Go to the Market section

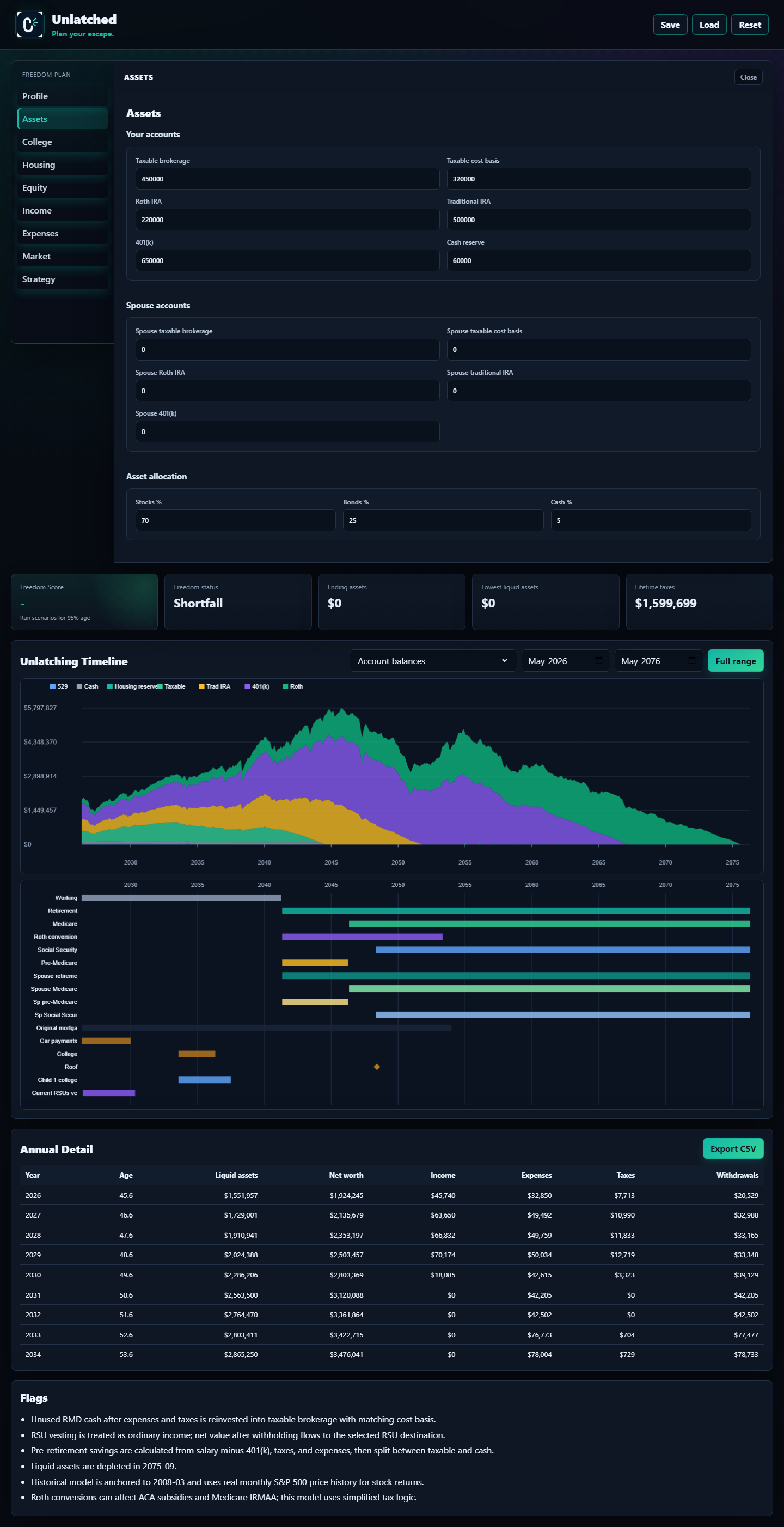point(62,256)
